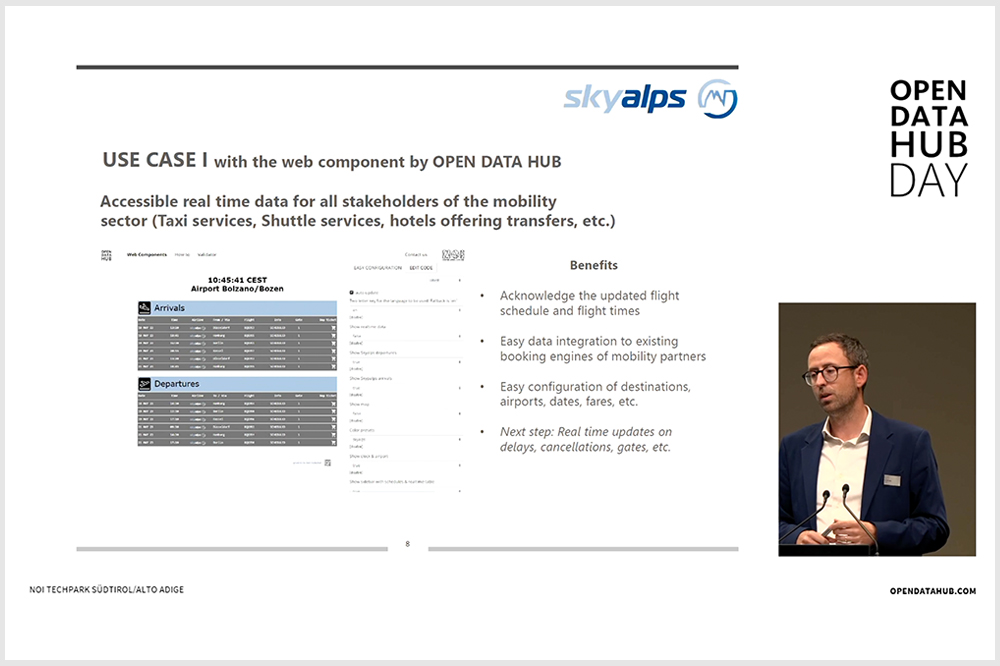Viewport: 1000px width, 666px height.
Task: Click the 'Next step: Real time updates' bullet
Action: click(585, 440)
